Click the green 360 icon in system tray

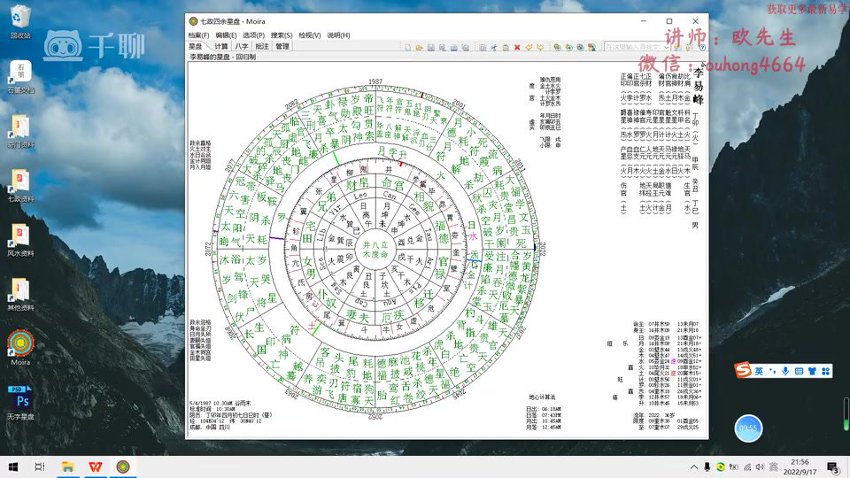(x=720, y=467)
